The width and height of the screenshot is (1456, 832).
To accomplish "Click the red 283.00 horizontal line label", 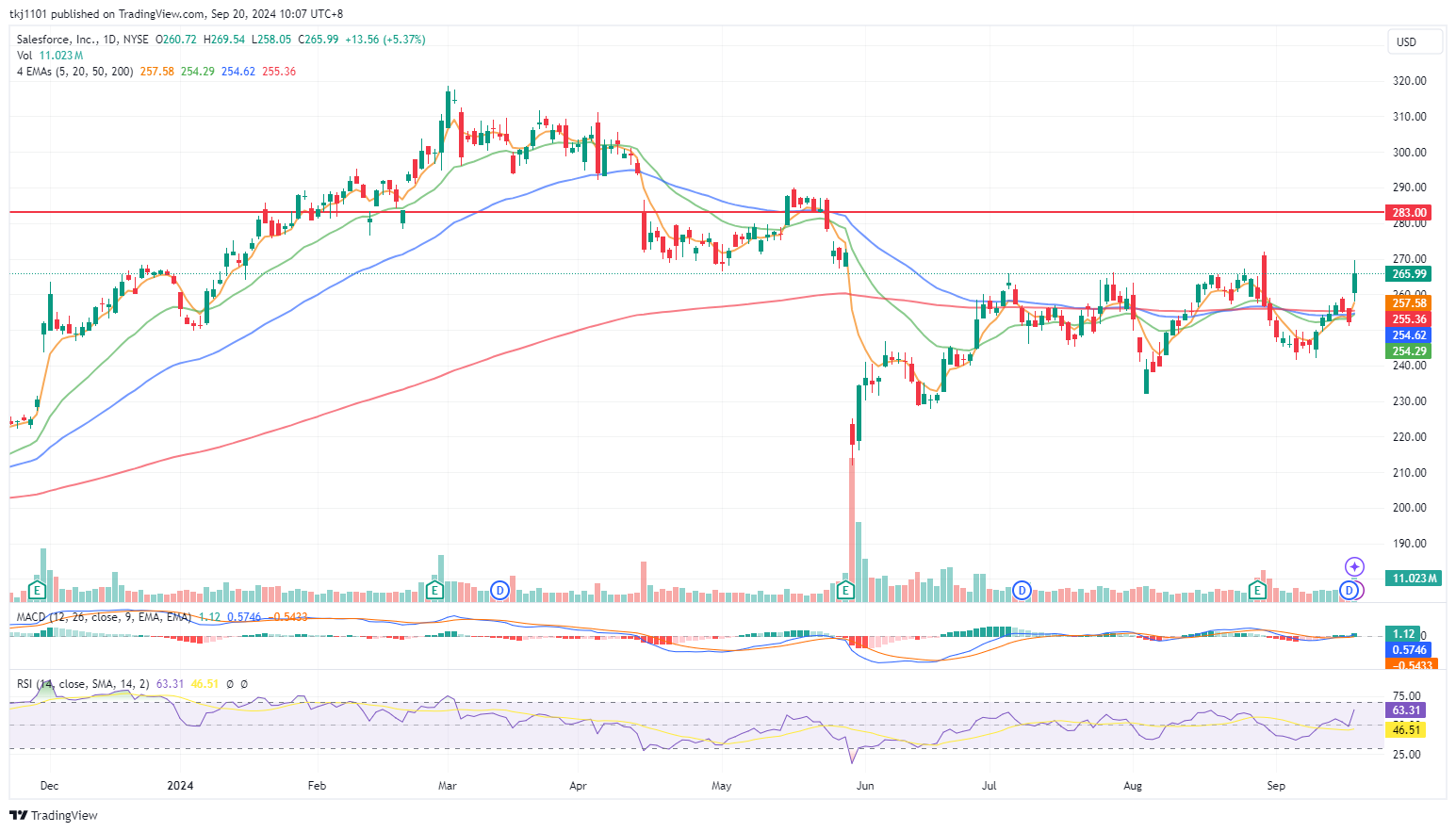I will [x=1409, y=213].
